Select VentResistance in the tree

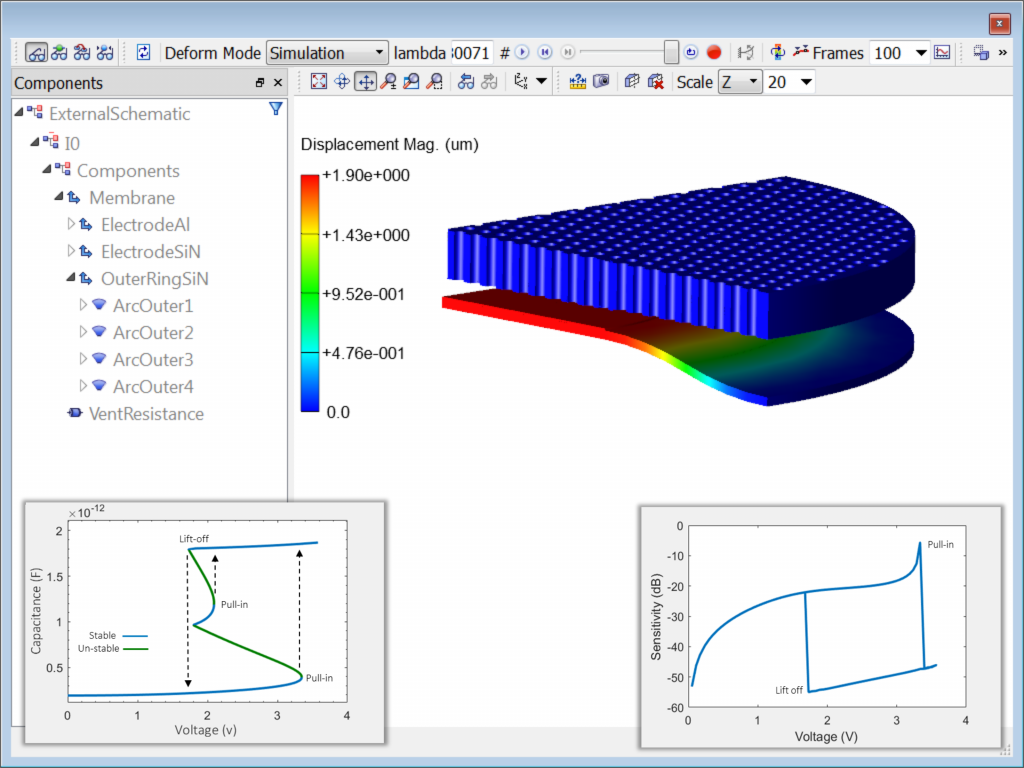[146, 413]
